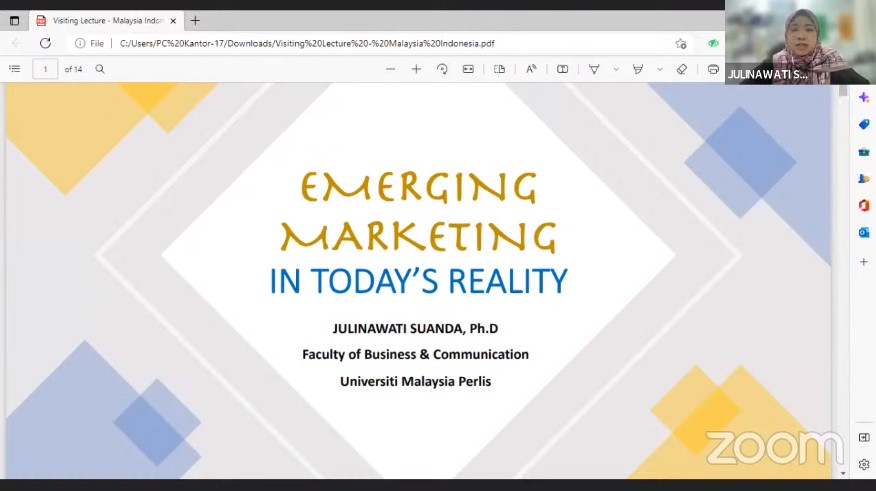Open Copilot in the Edge sidebar
The height and width of the screenshot is (491, 876).
864,98
